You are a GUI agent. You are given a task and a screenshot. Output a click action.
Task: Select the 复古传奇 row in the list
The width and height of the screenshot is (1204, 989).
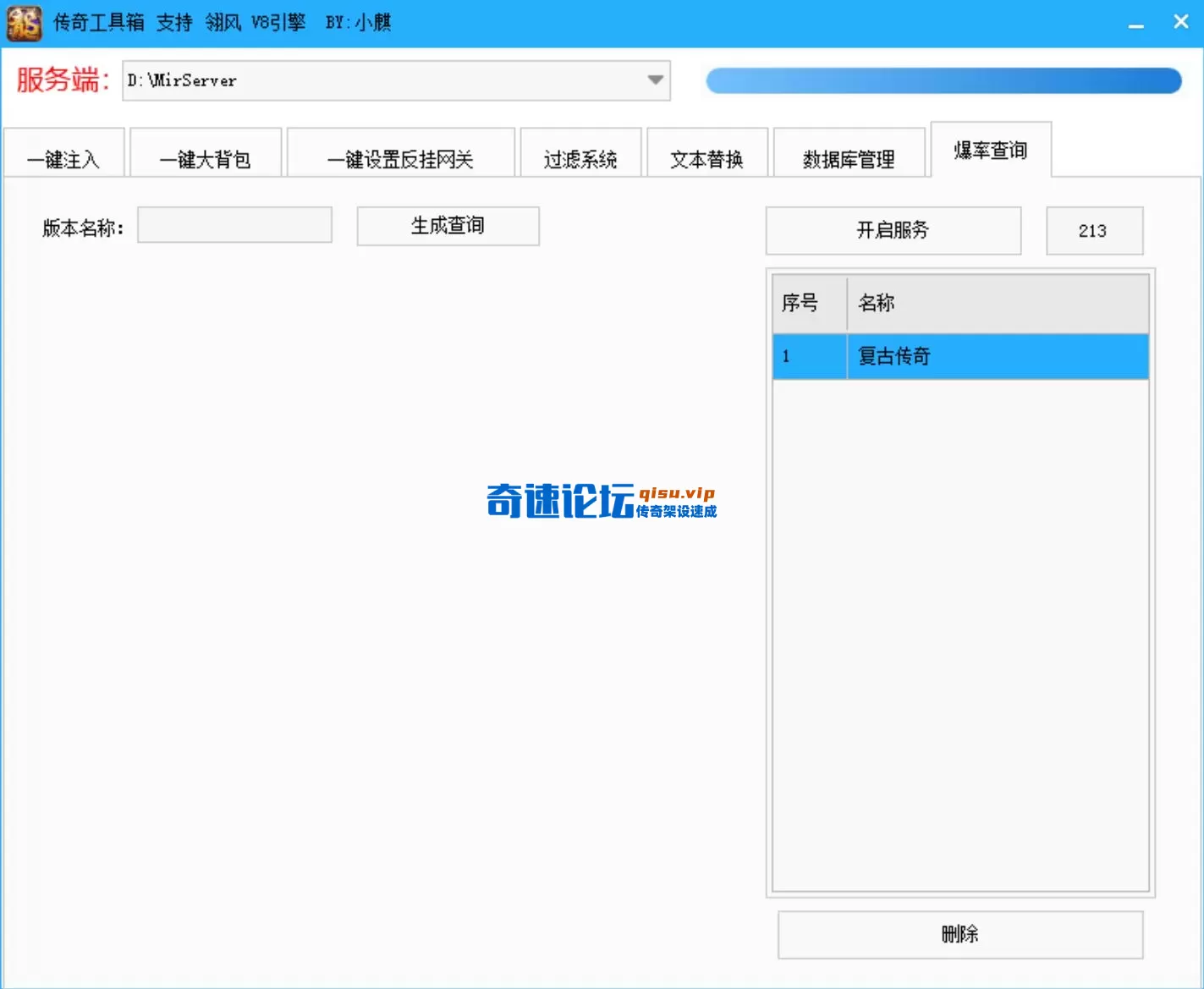coord(960,356)
